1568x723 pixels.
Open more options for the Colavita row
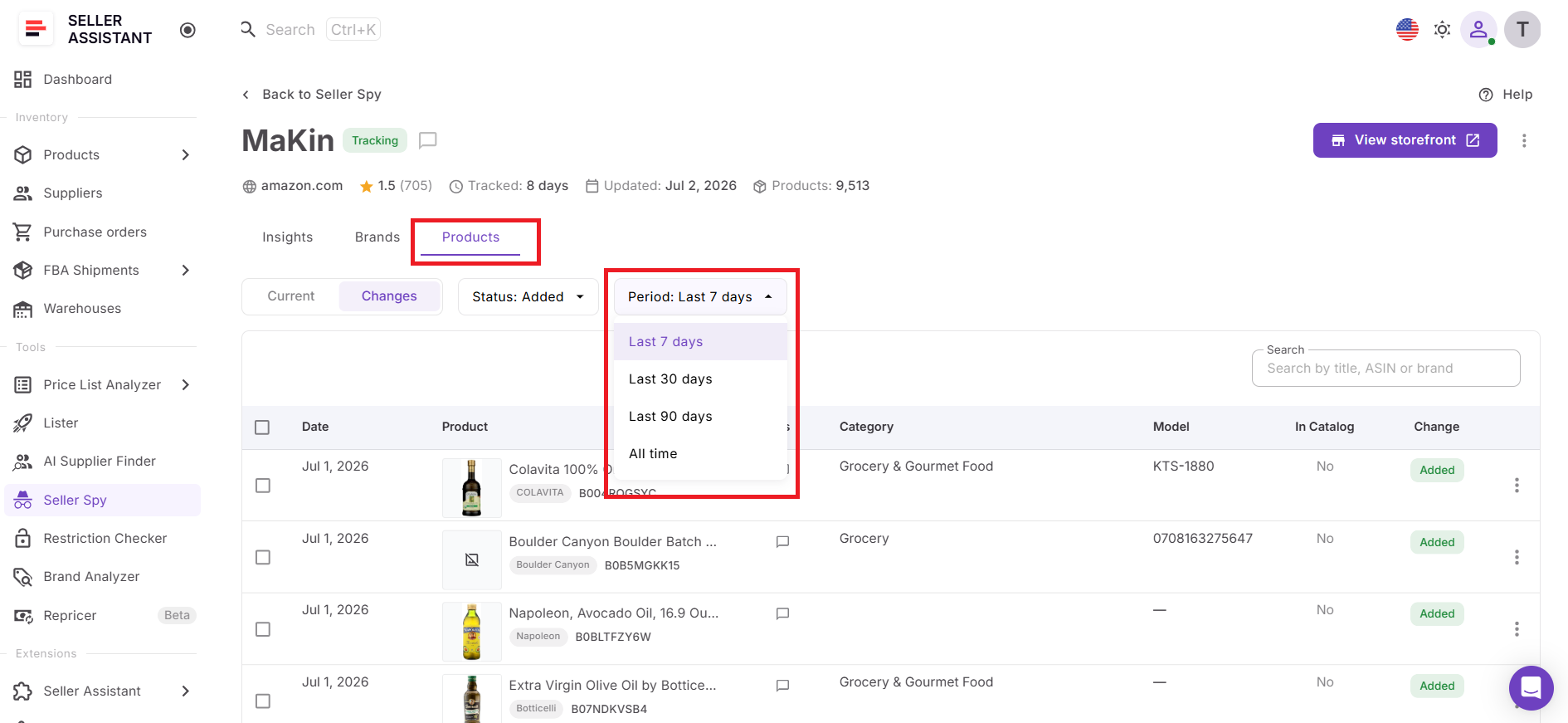pyautogui.click(x=1517, y=485)
